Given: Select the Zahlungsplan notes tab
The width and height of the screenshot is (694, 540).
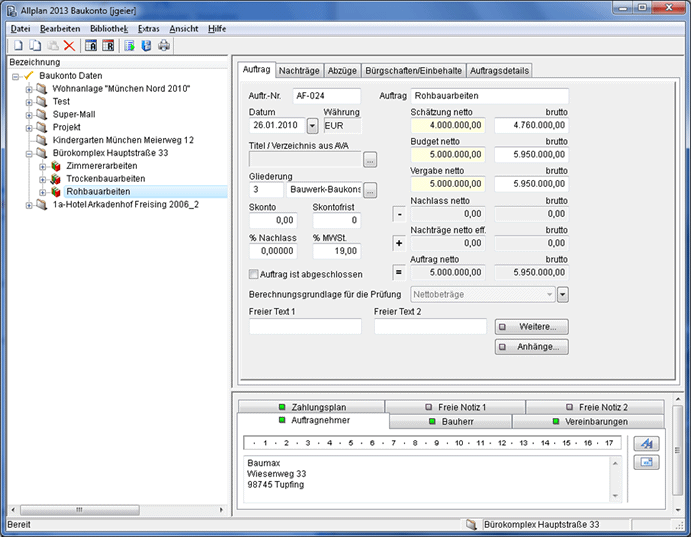Looking at the screenshot, I should (312, 407).
